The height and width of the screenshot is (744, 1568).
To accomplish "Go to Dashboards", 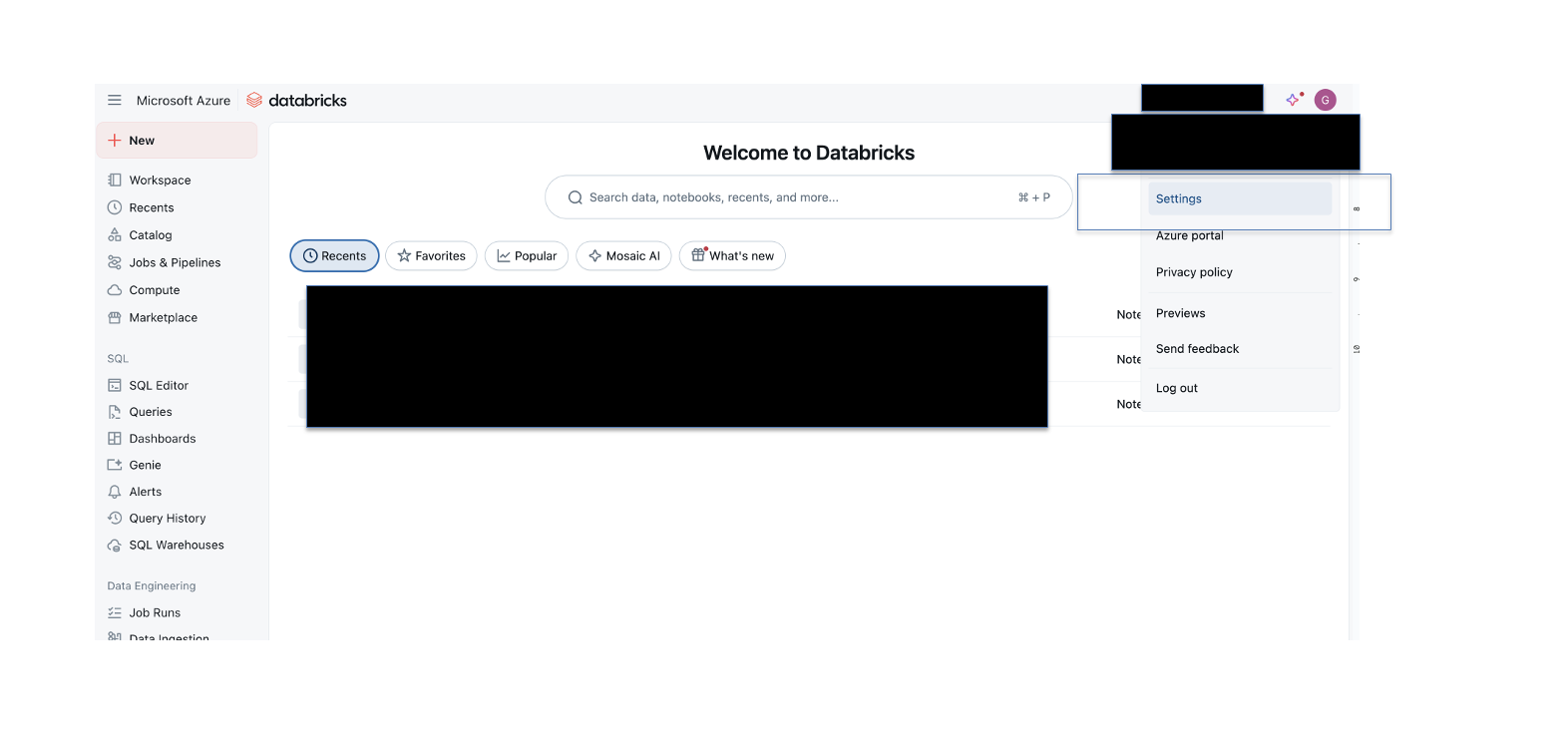I will click(x=163, y=439).
